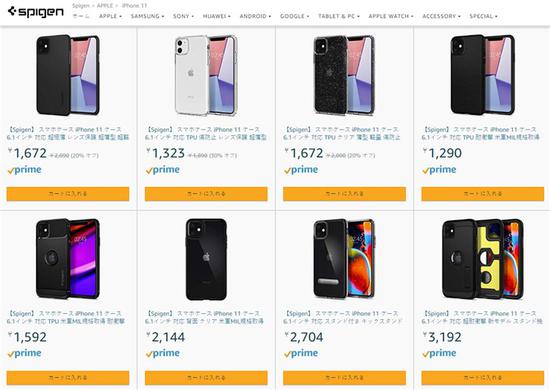Open the kickstand case ¥2,704 image
This screenshot has height=390, width=550.
[344, 259]
